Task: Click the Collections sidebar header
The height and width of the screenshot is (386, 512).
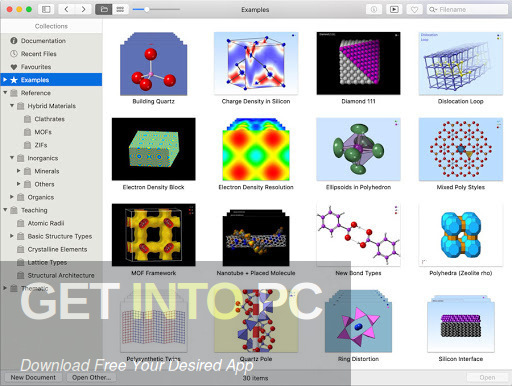Action: click(51, 26)
